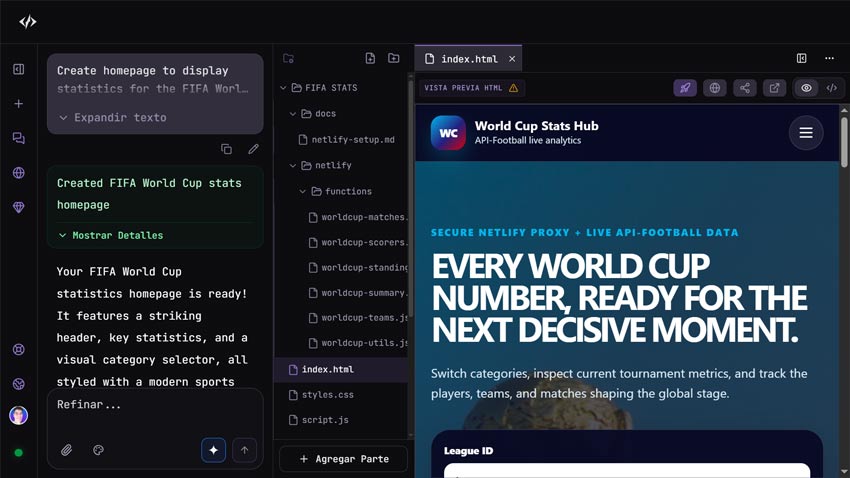Open the soccer-ball icon in left sidebar
The height and width of the screenshot is (478, 850).
pos(18,384)
